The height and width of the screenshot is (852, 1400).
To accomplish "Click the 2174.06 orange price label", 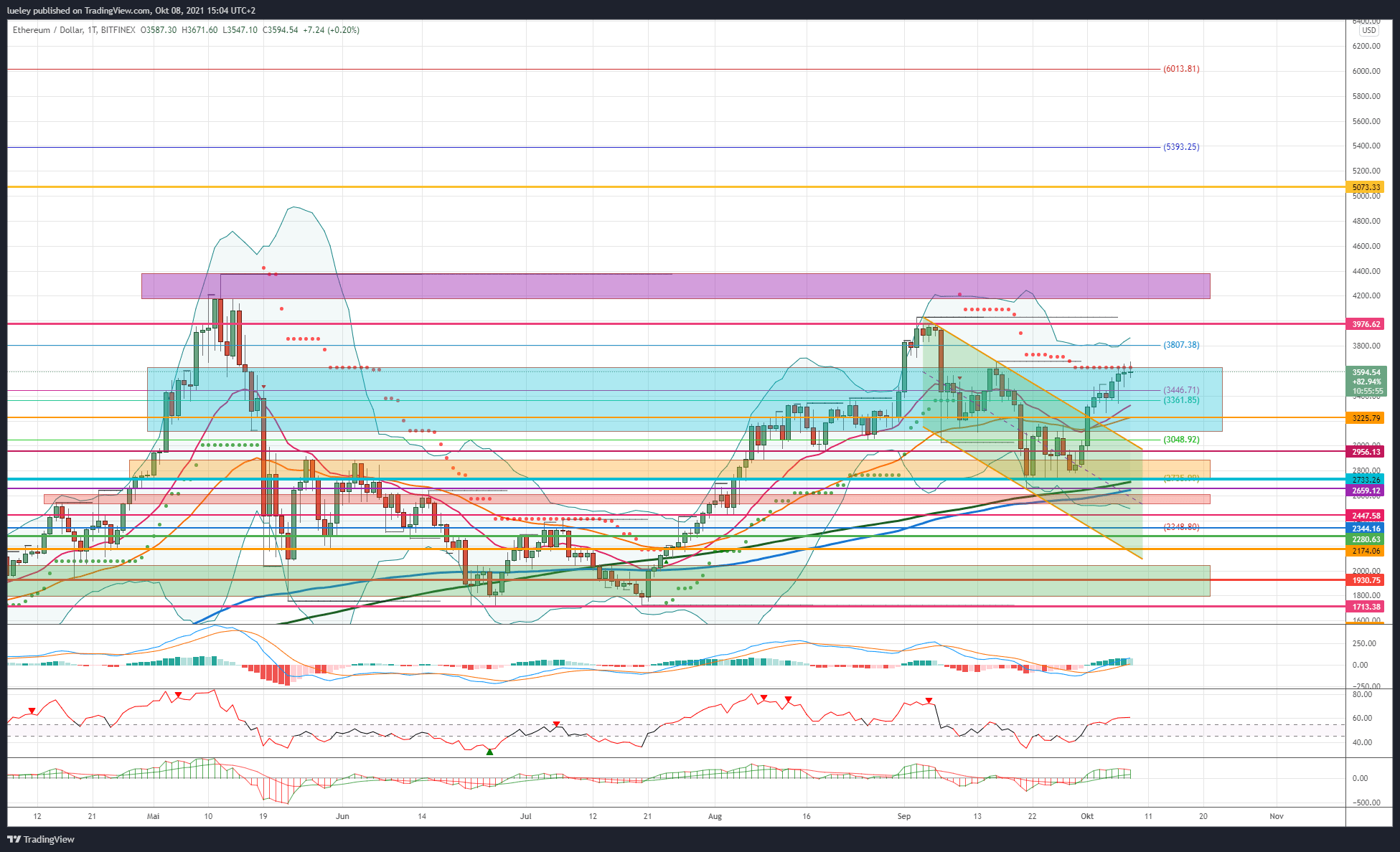I will [x=1366, y=551].
